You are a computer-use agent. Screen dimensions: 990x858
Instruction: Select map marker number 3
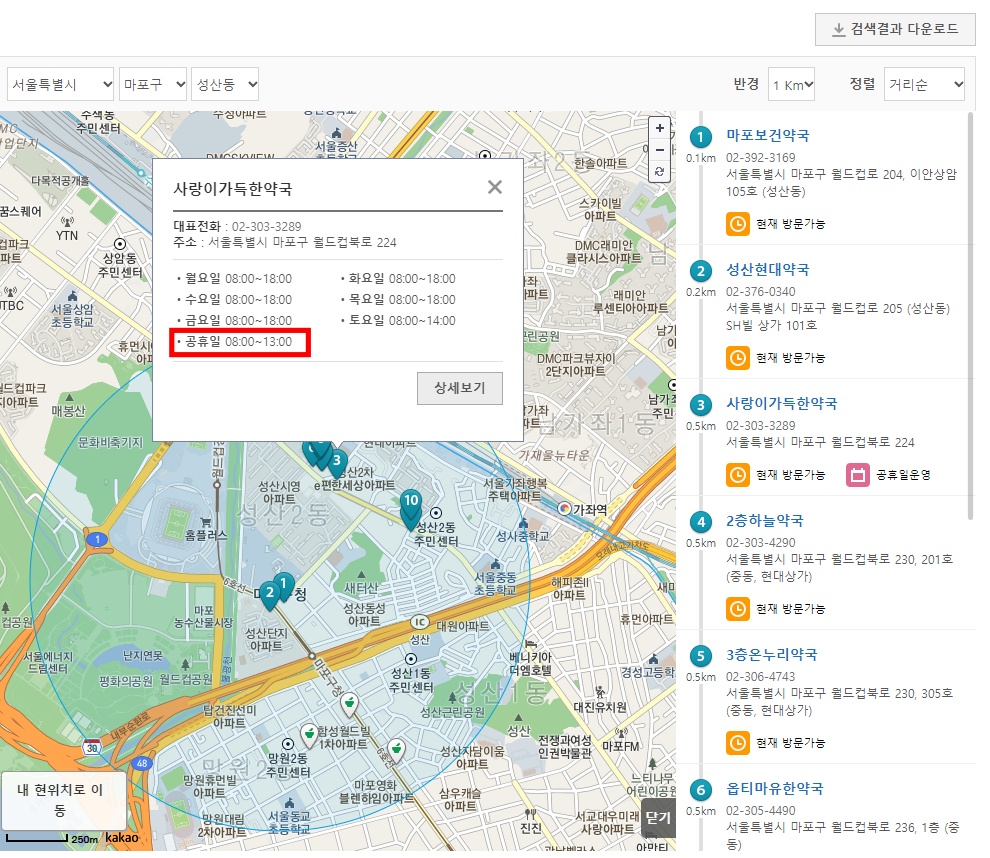click(337, 464)
